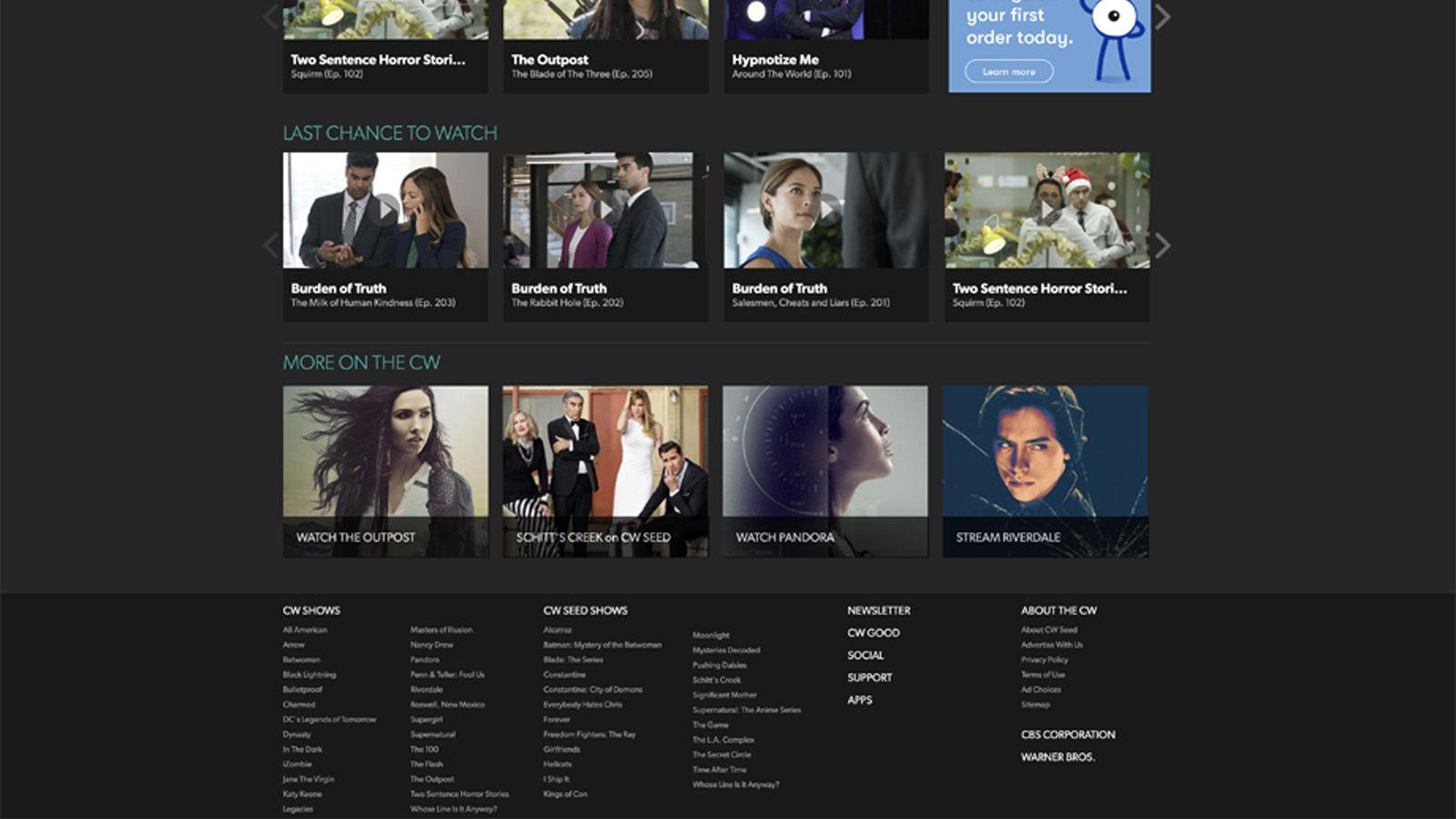Open The Flash show link
Viewport: 1456px width, 819px height.
click(427, 764)
